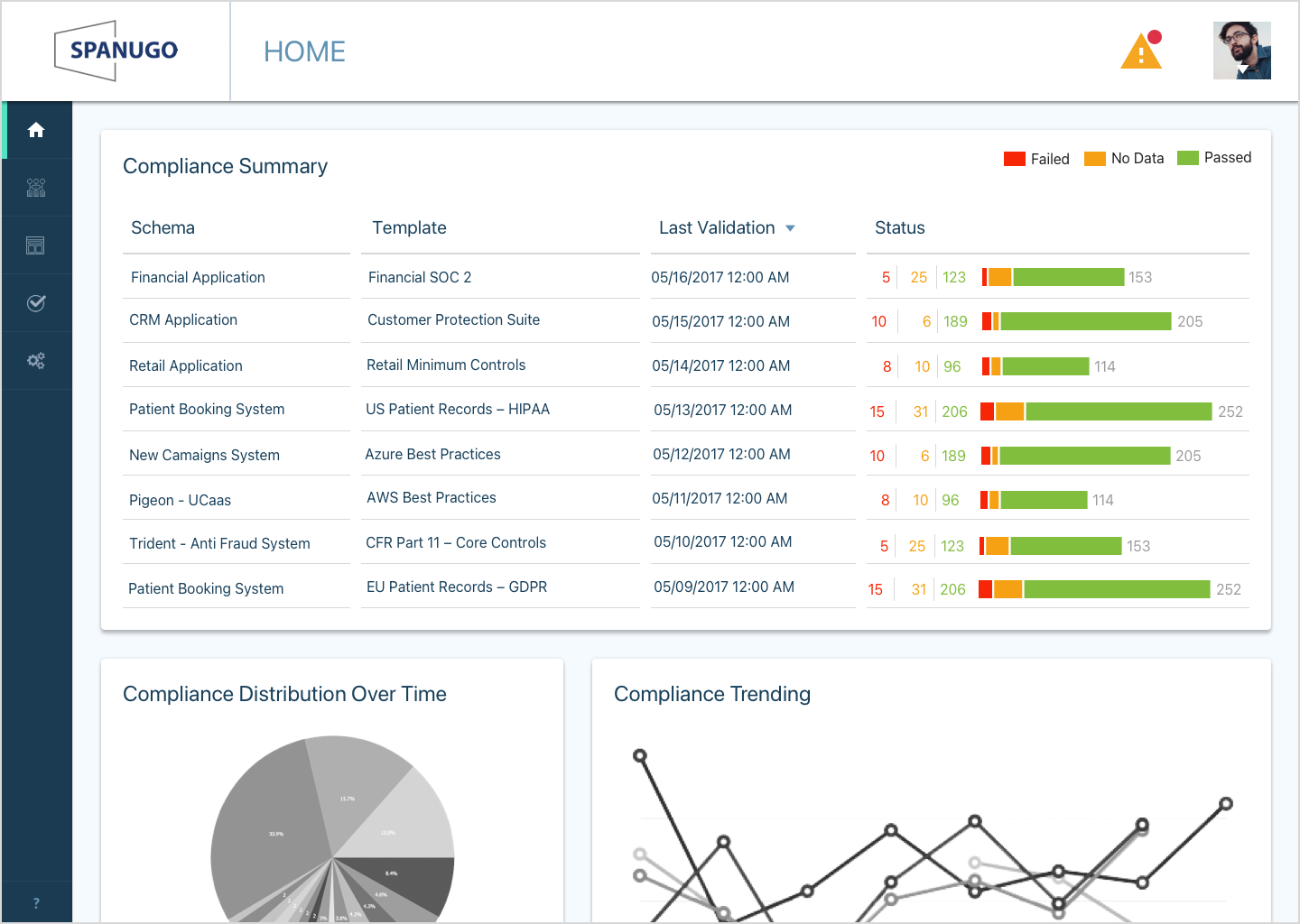The height and width of the screenshot is (924, 1300).
Task: Select the AWS Best Practices template
Action: 432,497
